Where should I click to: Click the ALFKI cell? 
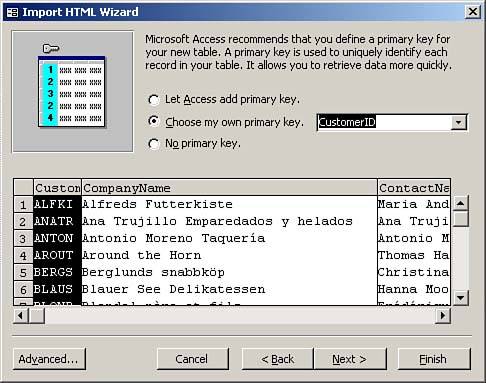pos(57,204)
